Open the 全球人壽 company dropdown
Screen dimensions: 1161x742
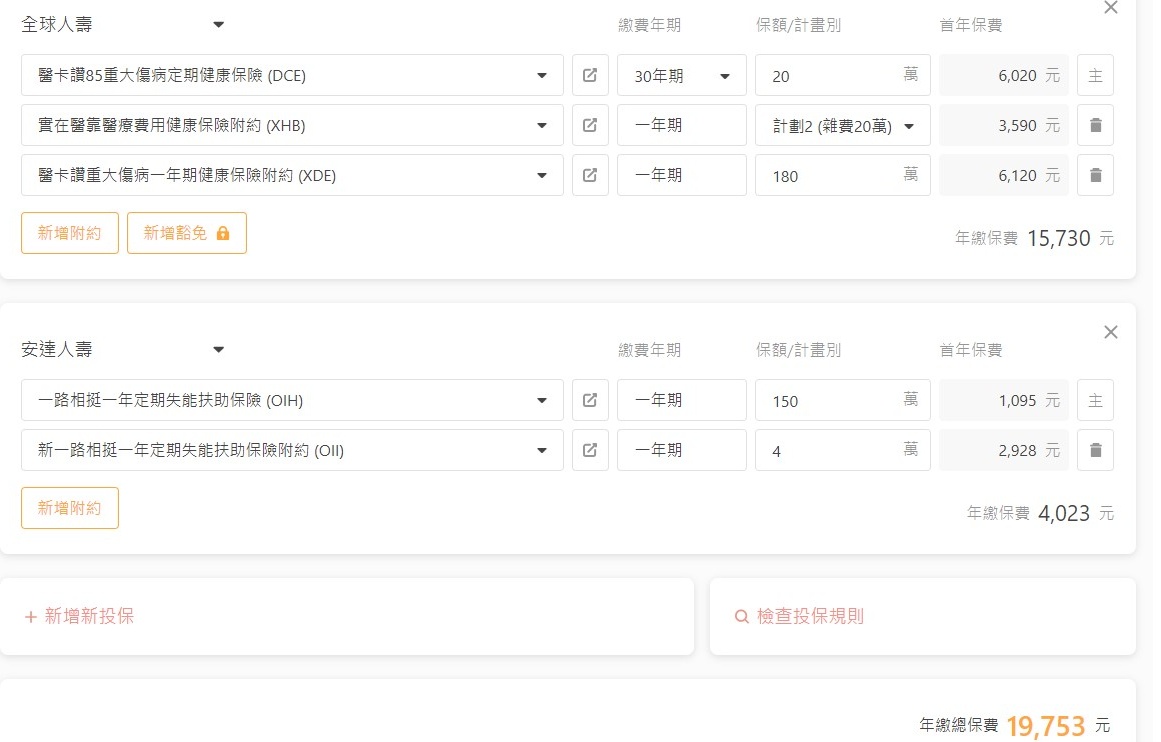(x=219, y=25)
